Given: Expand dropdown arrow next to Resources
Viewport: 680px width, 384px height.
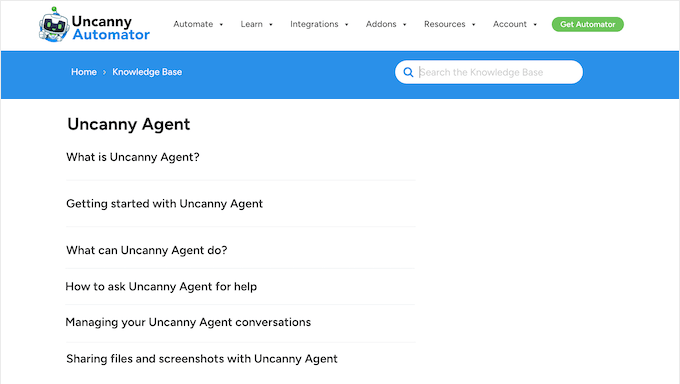Looking at the screenshot, I should (x=474, y=25).
